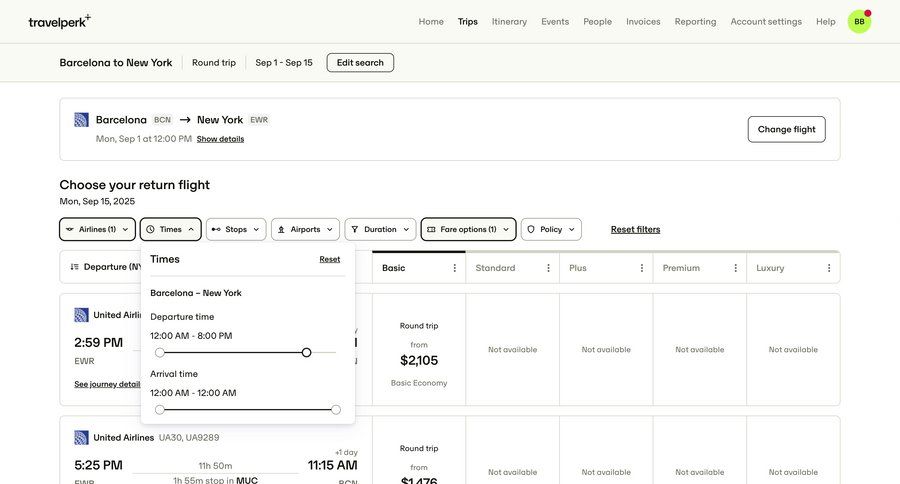This screenshot has height=484, width=900.
Task: Click Reset filters link
Action: pyautogui.click(x=635, y=229)
